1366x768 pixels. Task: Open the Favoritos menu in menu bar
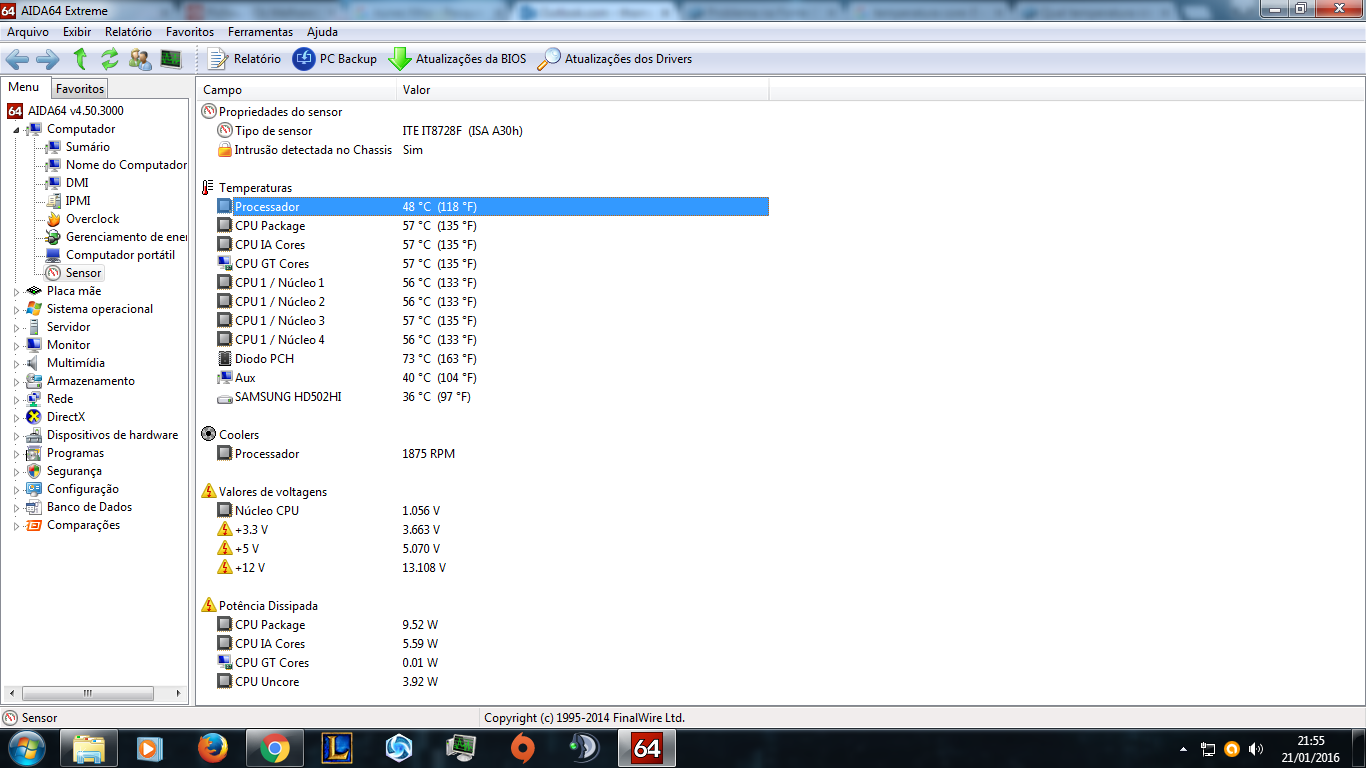coord(190,32)
